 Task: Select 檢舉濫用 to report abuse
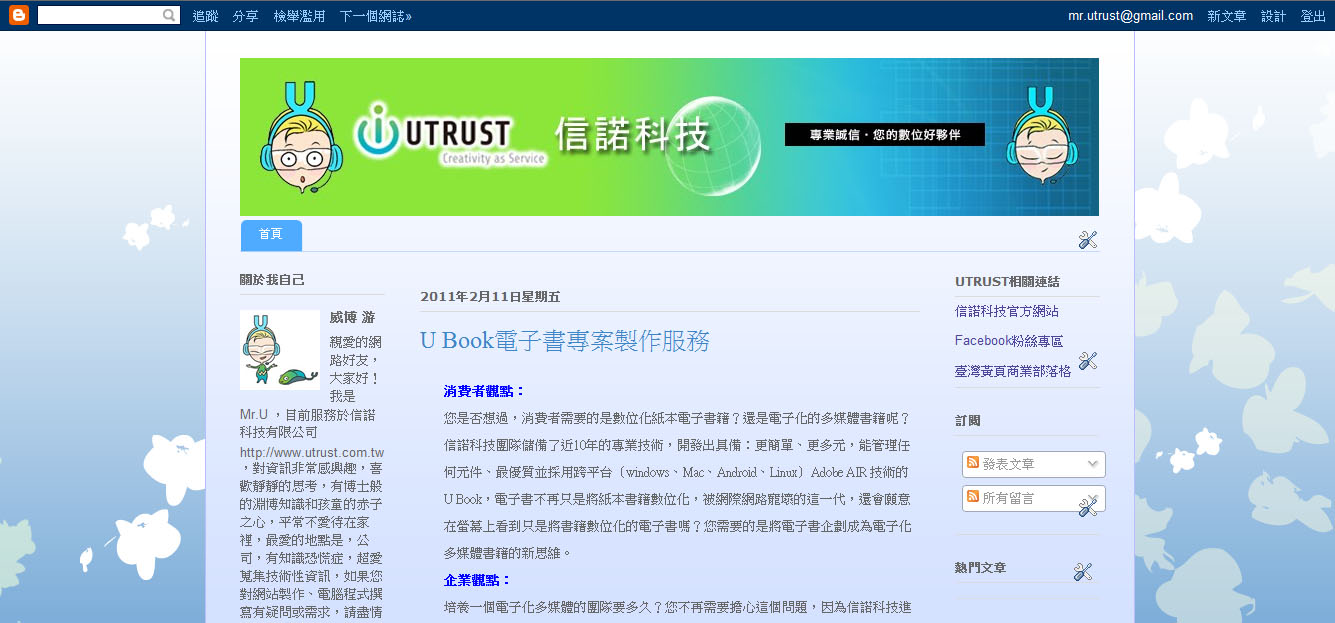point(299,16)
